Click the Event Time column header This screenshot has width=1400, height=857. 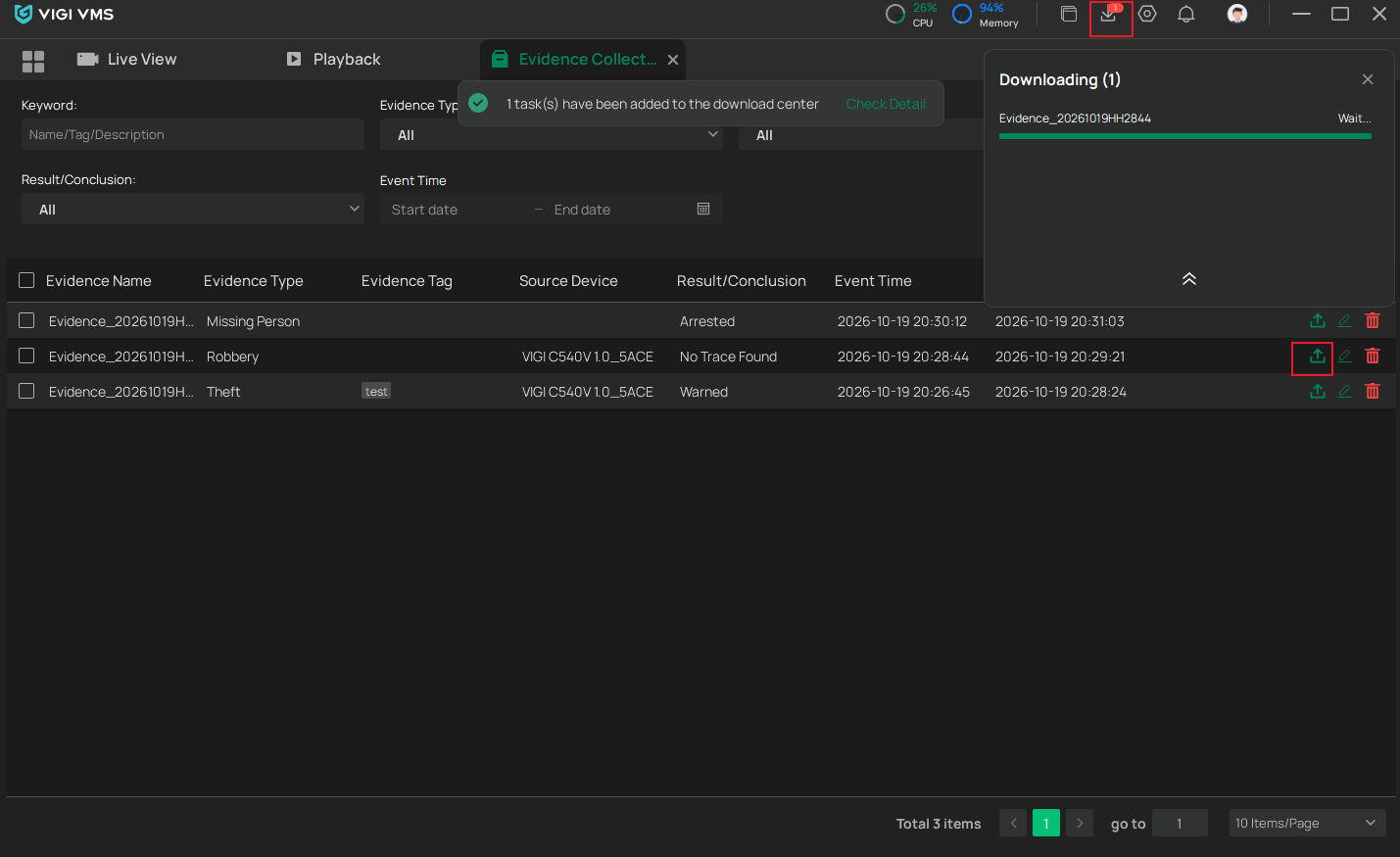[x=873, y=281]
